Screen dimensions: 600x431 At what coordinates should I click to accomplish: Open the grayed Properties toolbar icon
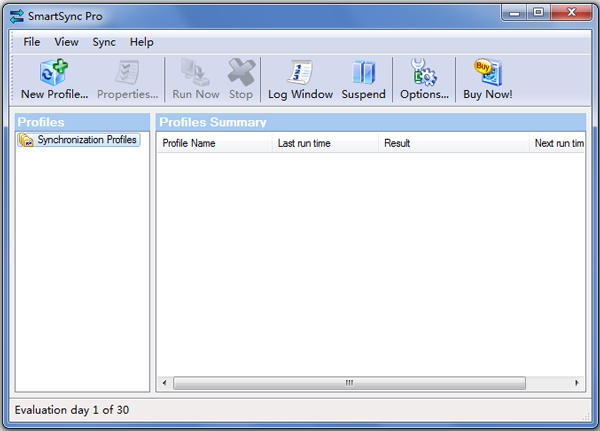point(127,79)
